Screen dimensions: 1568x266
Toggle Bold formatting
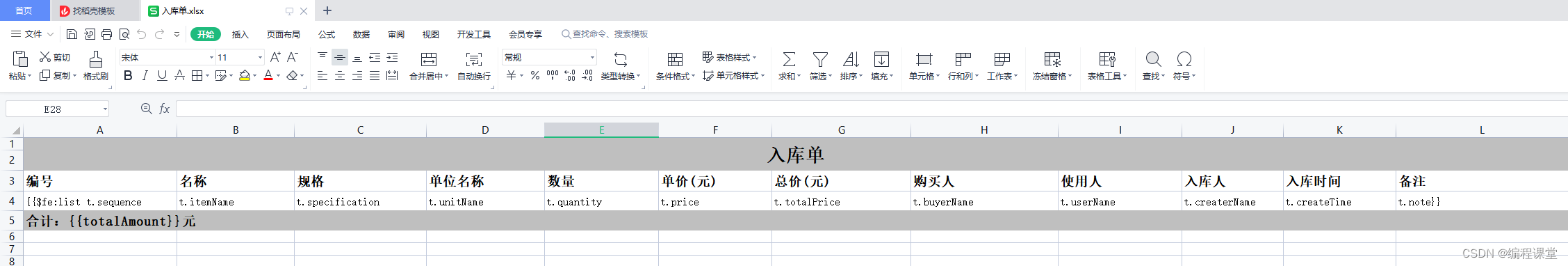coord(128,75)
